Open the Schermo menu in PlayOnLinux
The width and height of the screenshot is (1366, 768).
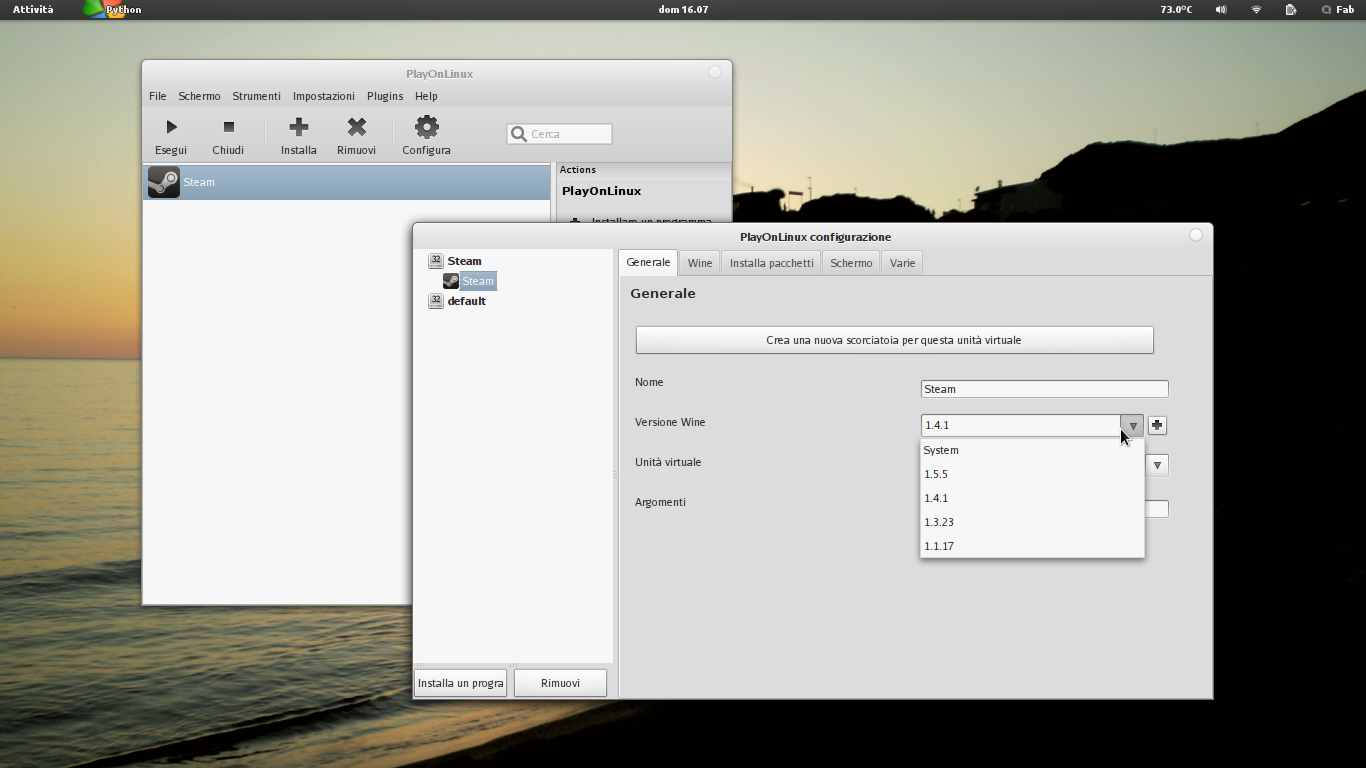pos(199,96)
